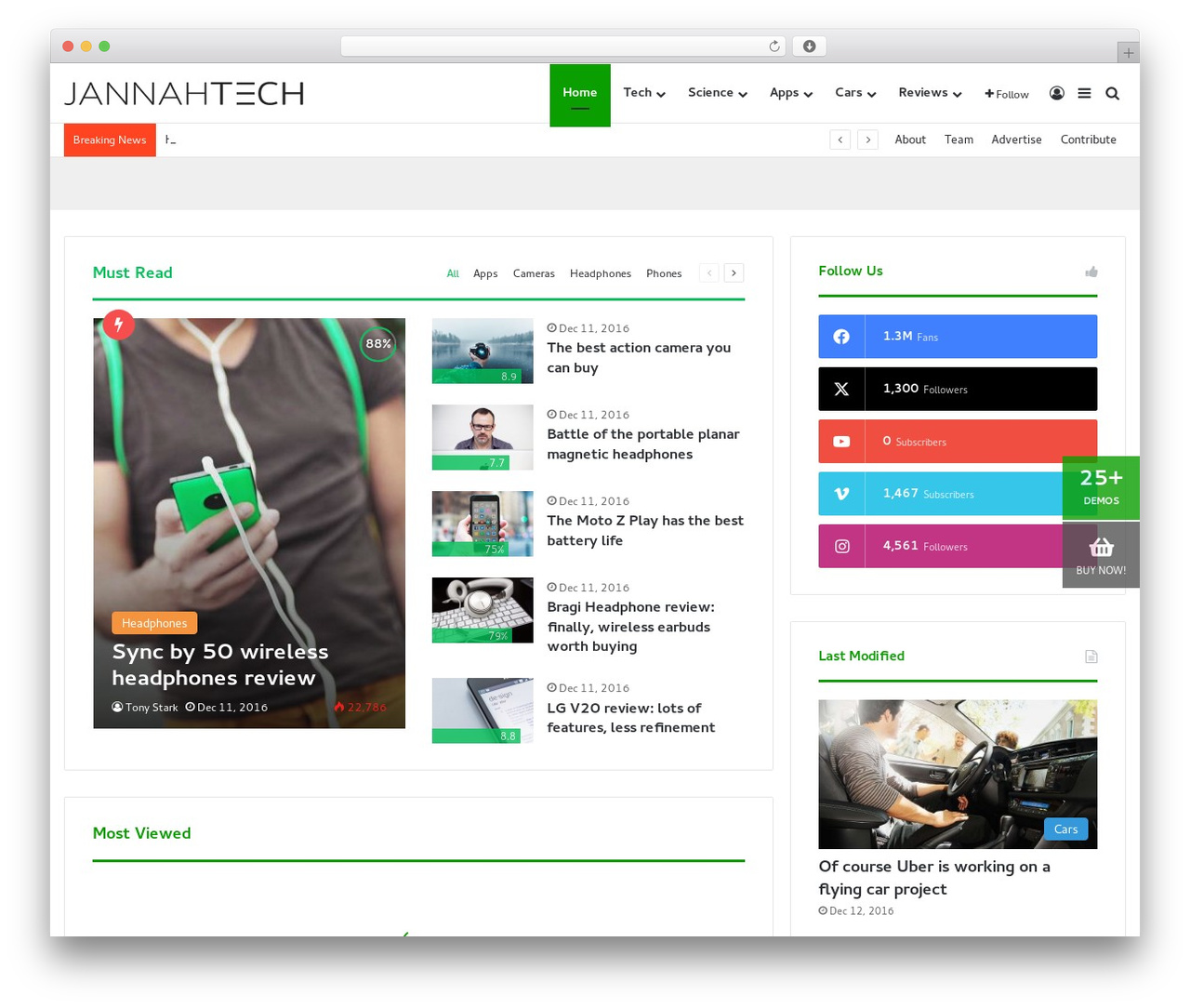1190x1008 pixels.
Task: Click the Buy Now basket icon
Action: pyautogui.click(x=1101, y=548)
